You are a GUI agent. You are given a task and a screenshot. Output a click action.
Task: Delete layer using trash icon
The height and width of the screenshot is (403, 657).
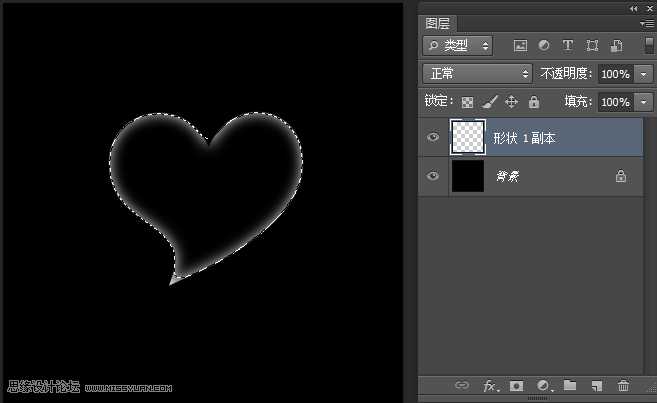pyautogui.click(x=624, y=385)
